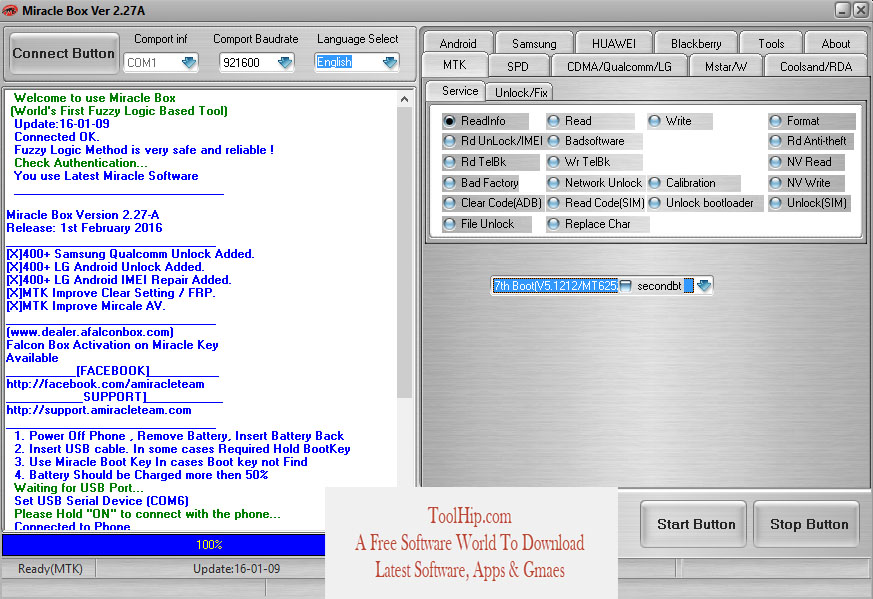
Task: Select the MTK tab
Action: click(x=455, y=65)
